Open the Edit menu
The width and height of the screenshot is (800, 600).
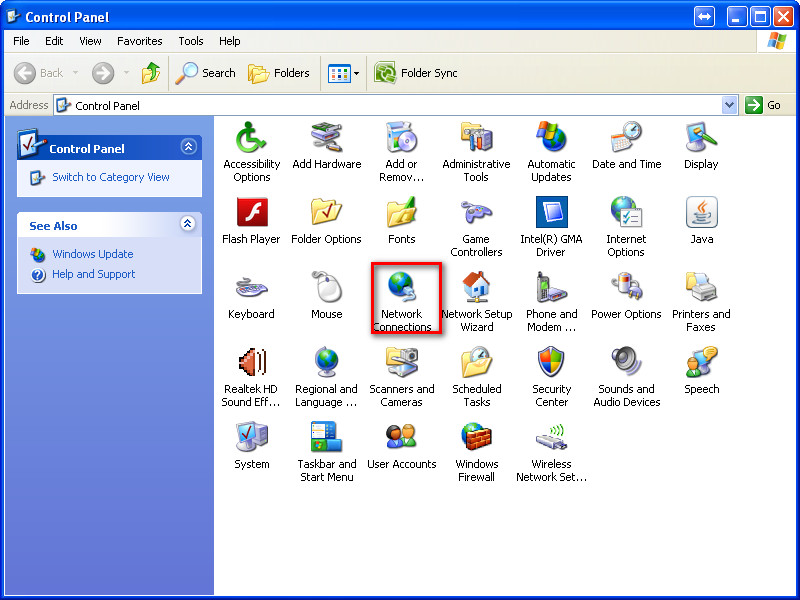(x=54, y=41)
